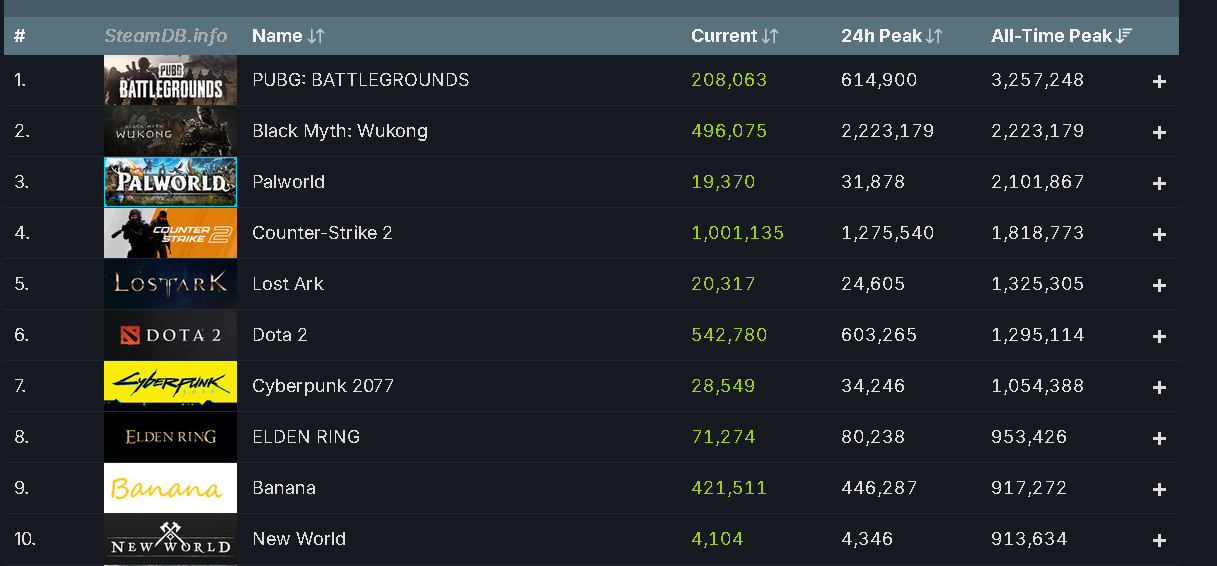Expand New World row with plus icon

1159,540
